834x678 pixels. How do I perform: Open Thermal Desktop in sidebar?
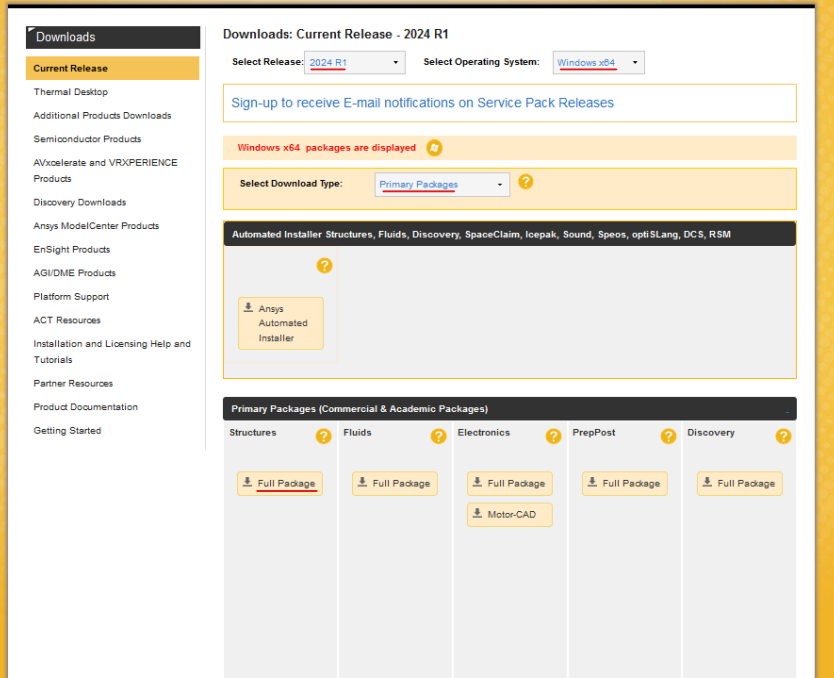click(x=70, y=92)
